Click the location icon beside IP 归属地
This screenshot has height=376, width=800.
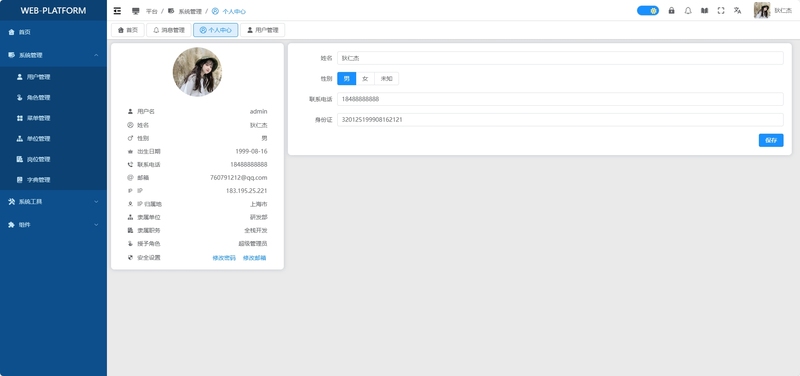click(x=130, y=204)
